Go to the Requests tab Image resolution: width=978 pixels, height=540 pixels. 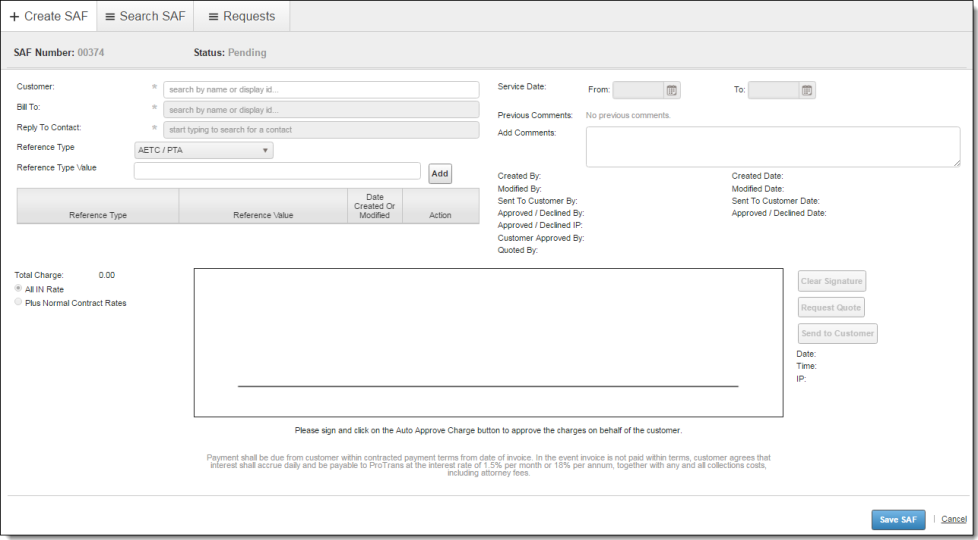[x=241, y=16]
